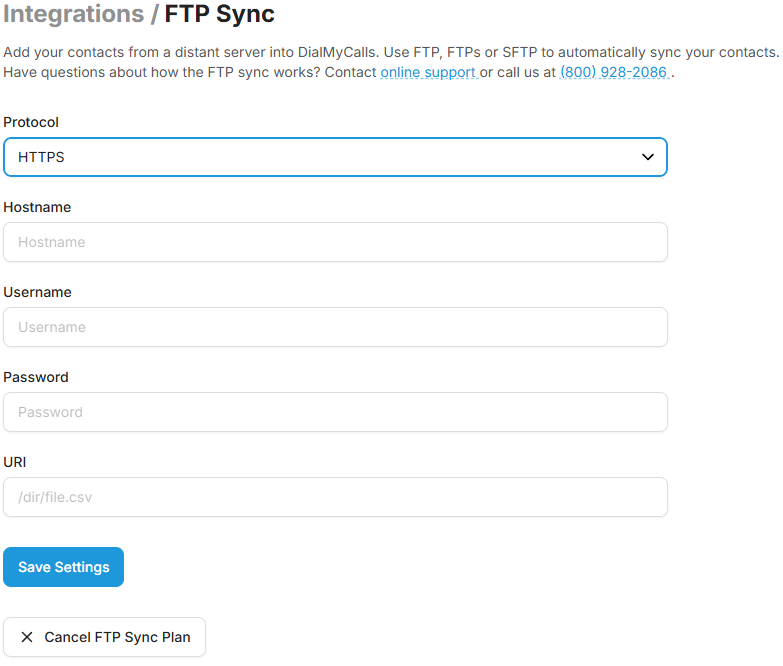Select the Password input field
The image size is (783, 666).
(335, 412)
